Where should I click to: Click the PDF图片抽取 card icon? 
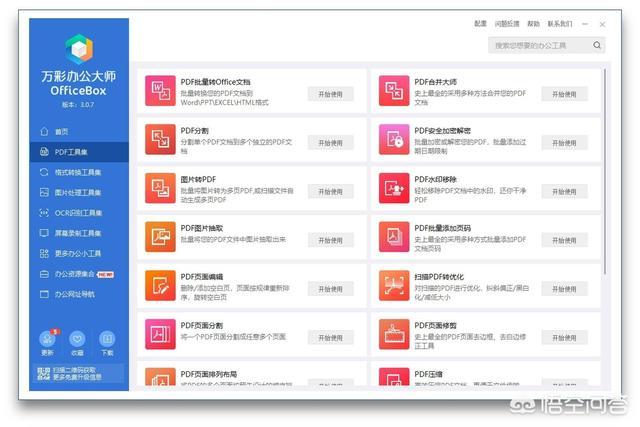click(160, 237)
